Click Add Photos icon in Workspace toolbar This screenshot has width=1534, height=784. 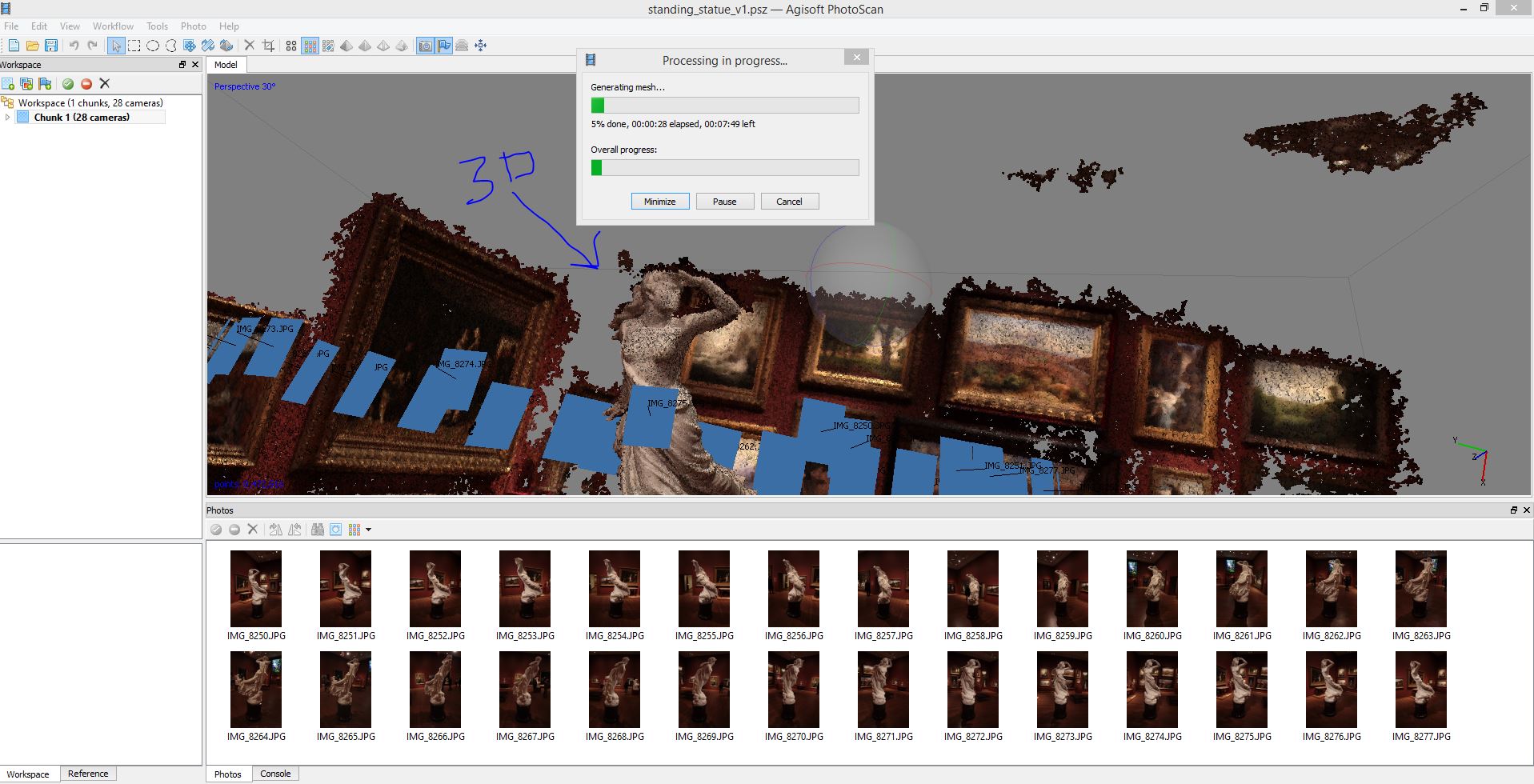pyautogui.click(x=26, y=83)
